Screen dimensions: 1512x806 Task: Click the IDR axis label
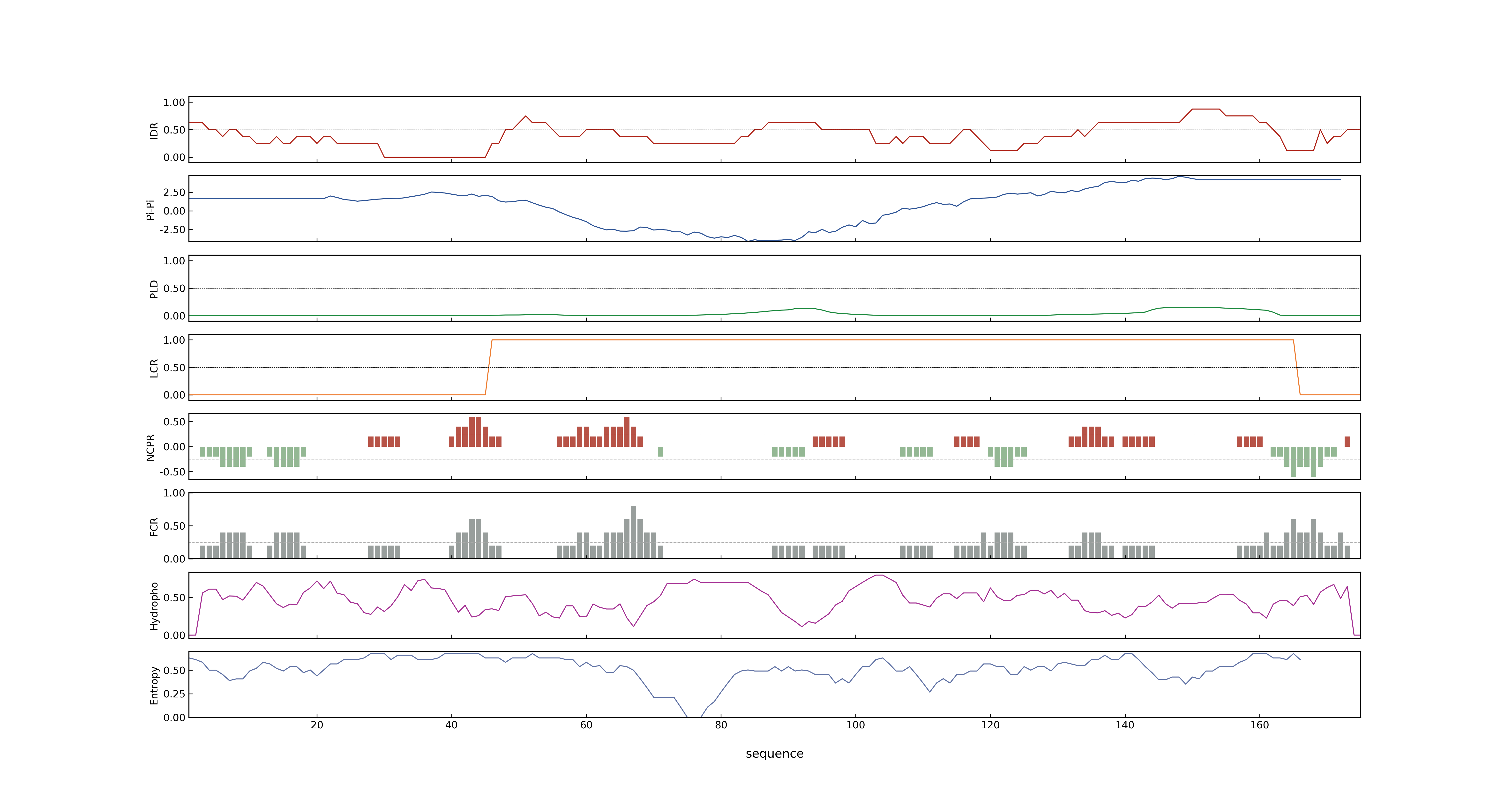(x=154, y=130)
